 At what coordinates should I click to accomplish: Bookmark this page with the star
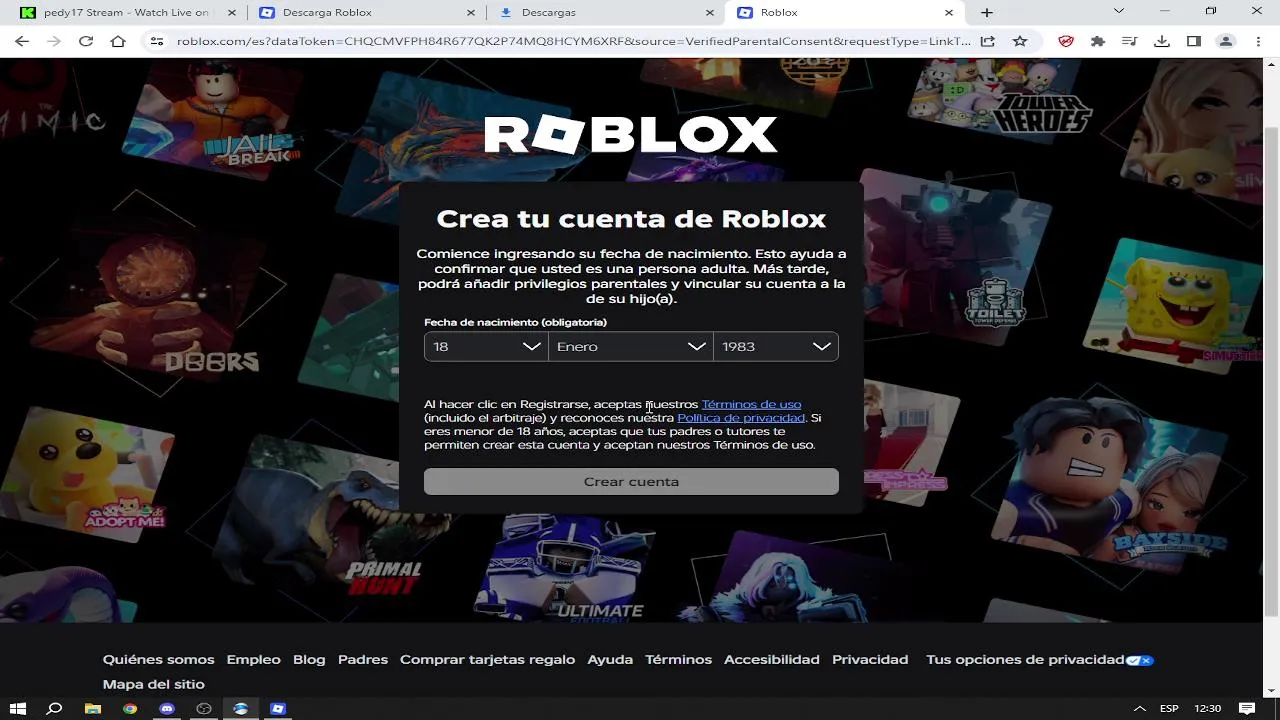click(x=1019, y=41)
